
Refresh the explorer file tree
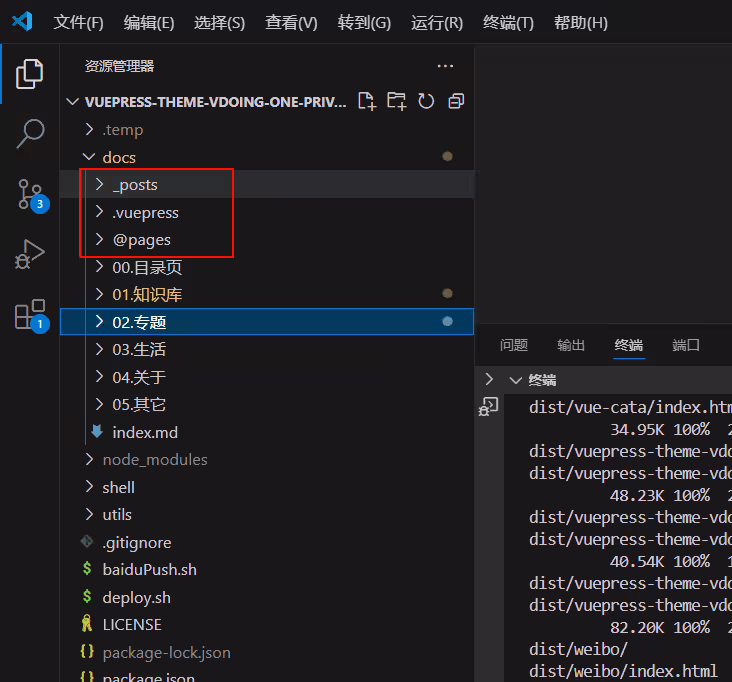426,101
